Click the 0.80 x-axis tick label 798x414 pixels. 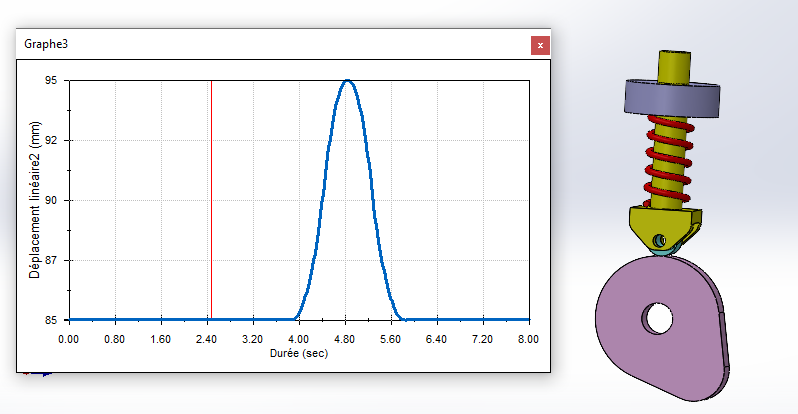pos(115,340)
